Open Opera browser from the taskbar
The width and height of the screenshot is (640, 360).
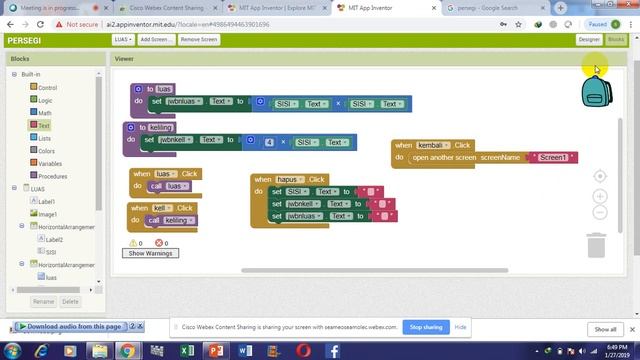tap(303, 351)
